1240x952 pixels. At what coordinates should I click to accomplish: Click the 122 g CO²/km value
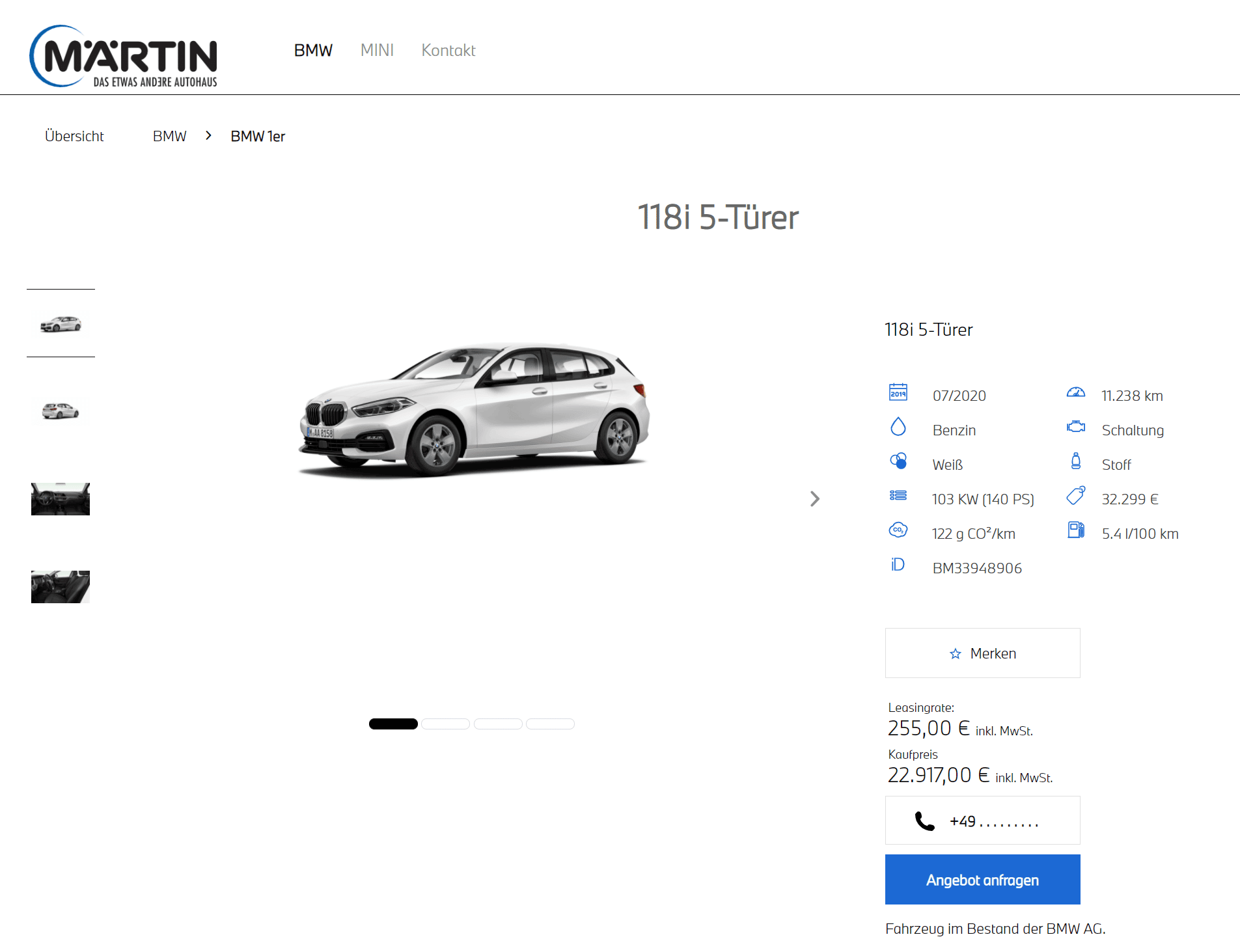[973, 534]
